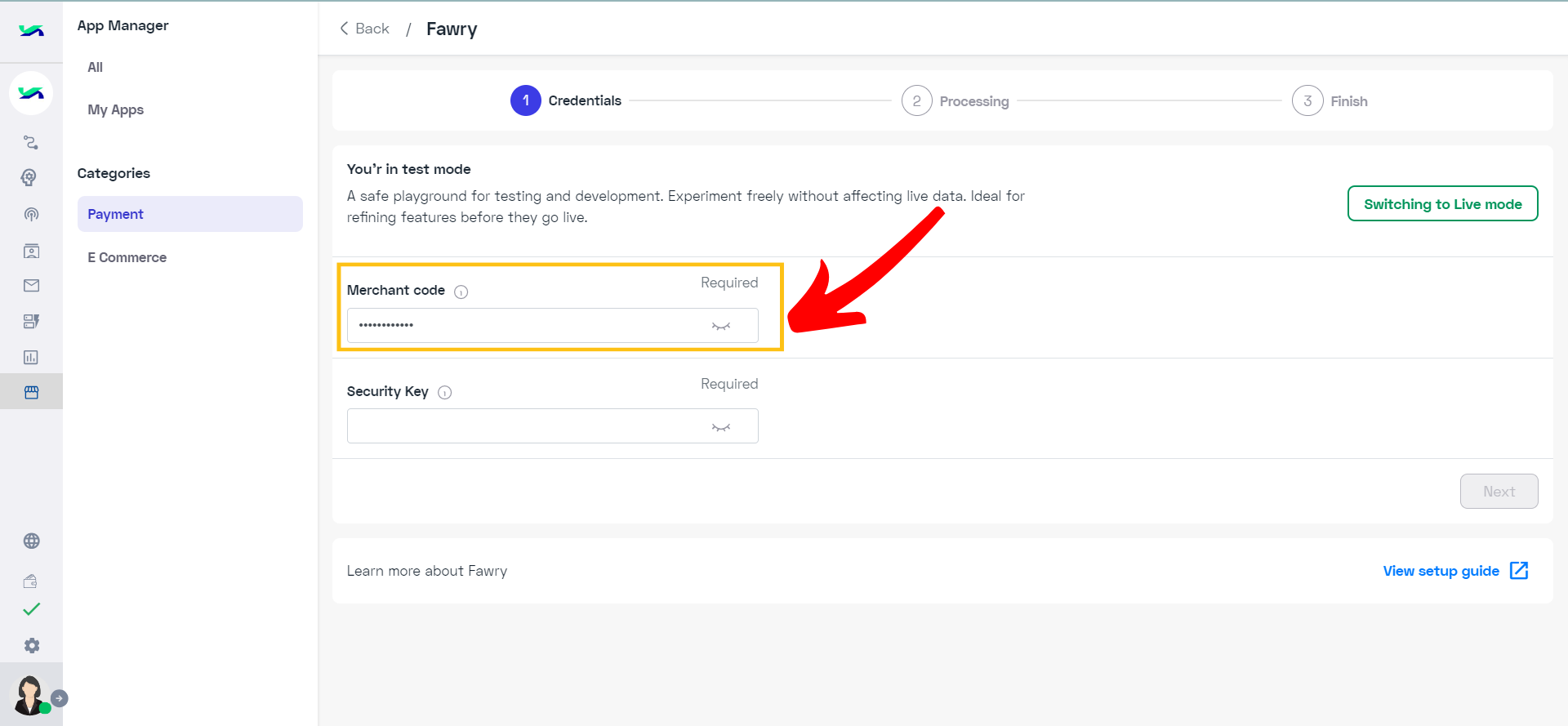The width and height of the screenshot is (1568, 726).
Task: Select the Payment category
Action: pyautogui.click(x=189, y=214)
